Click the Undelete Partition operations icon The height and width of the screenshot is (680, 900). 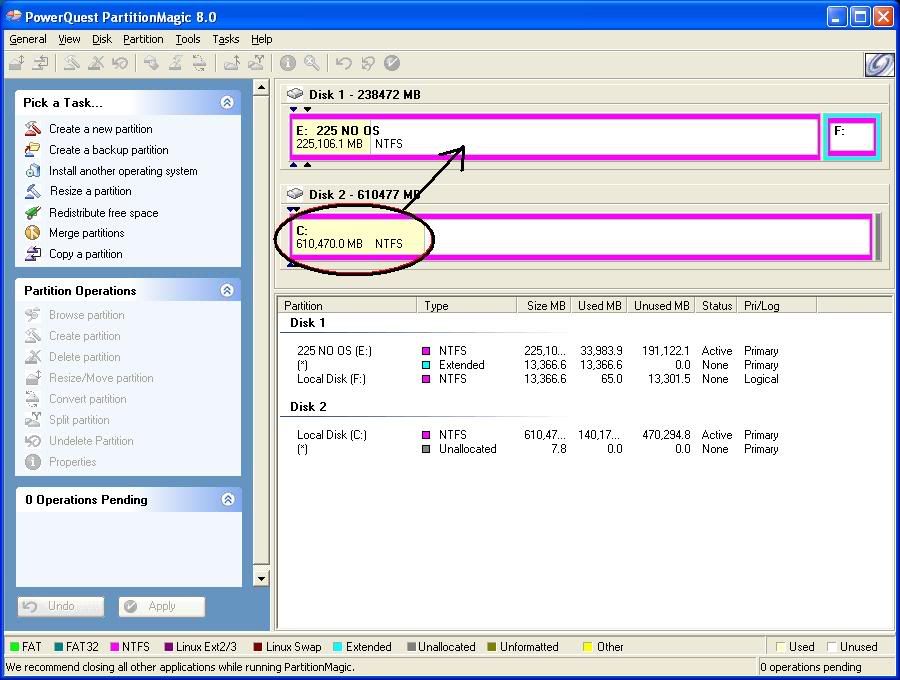(33, 441)
